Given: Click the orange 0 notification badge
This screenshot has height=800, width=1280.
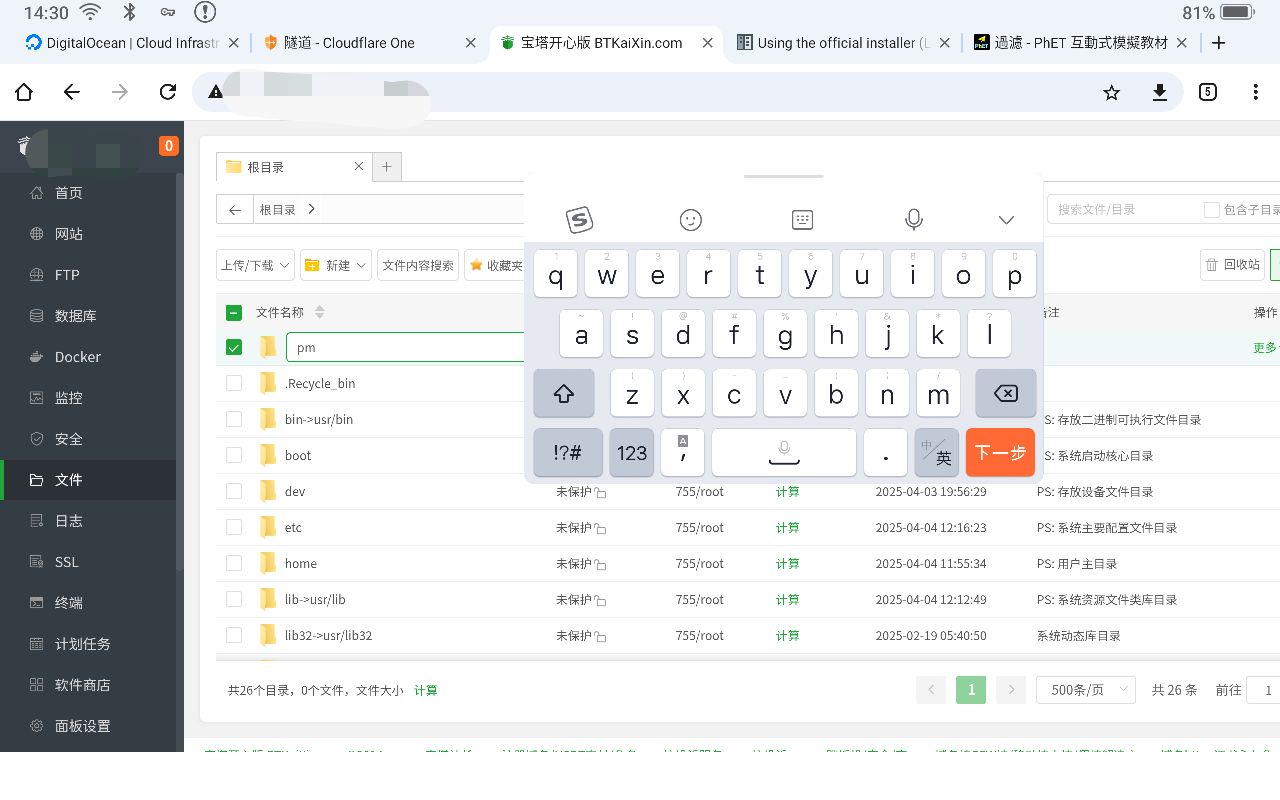Looking at the screenshot, I should [168, 146].
